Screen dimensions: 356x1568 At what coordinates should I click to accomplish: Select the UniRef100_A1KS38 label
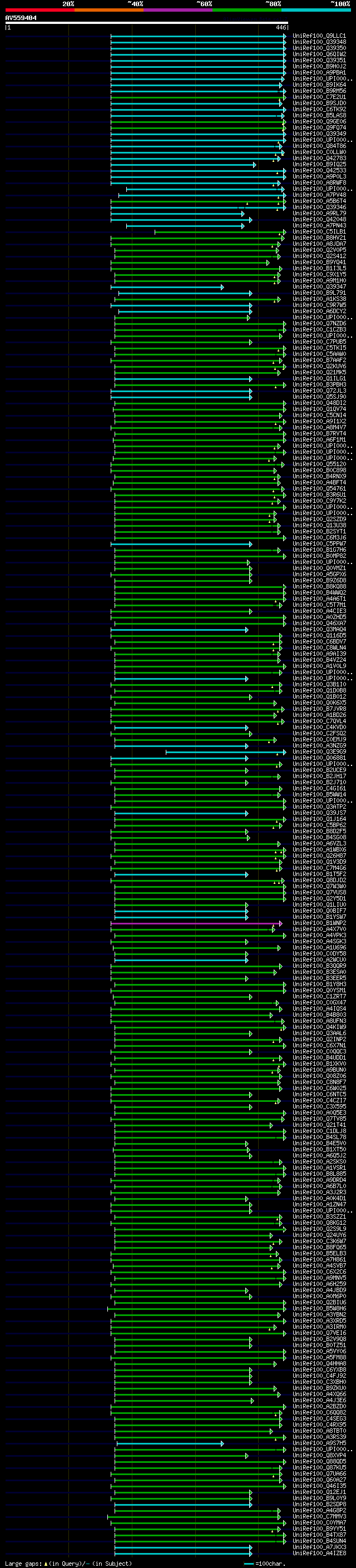click(x=319, y=299)
